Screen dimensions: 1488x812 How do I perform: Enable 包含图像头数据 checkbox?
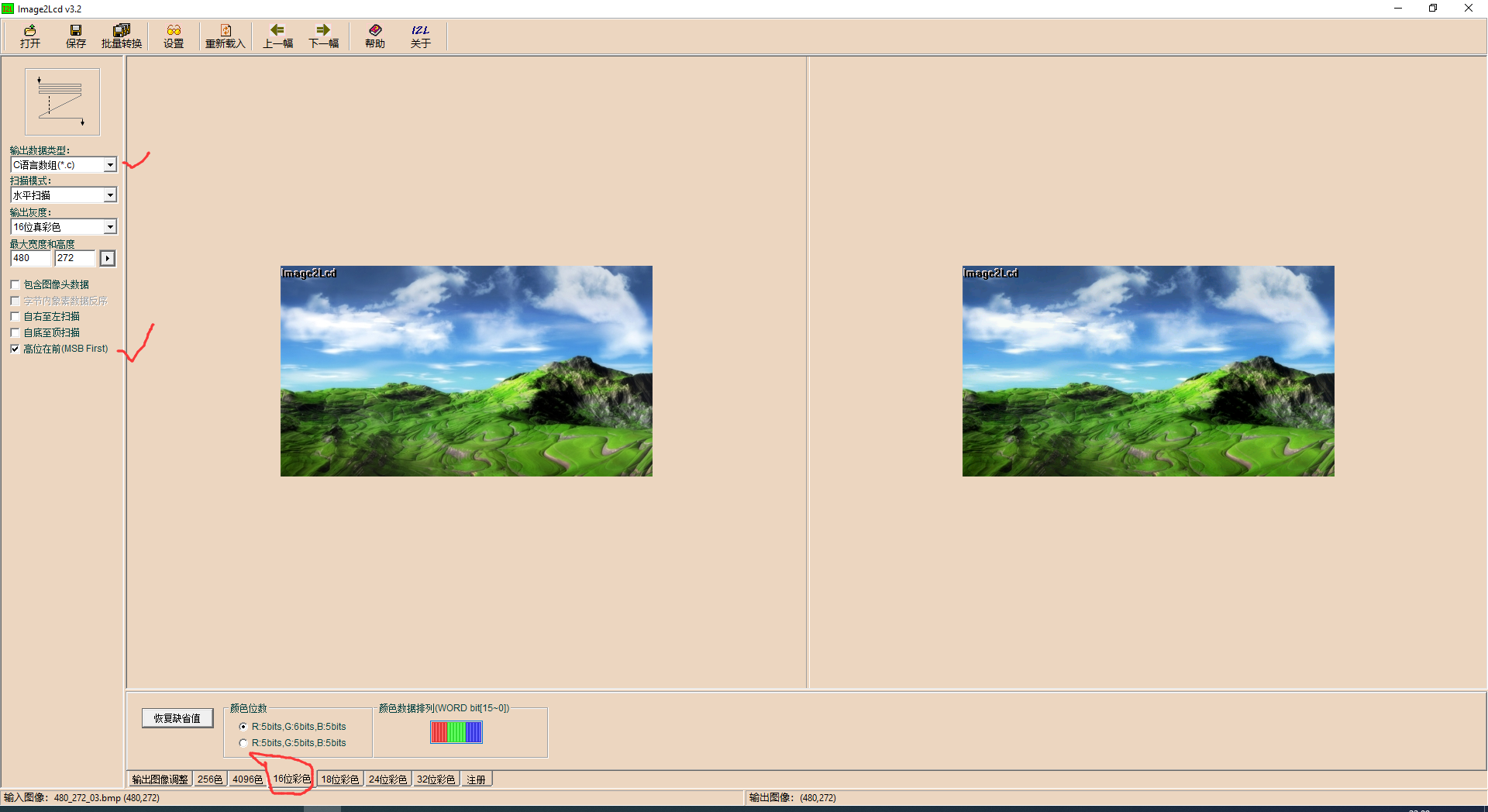(15, 285)
